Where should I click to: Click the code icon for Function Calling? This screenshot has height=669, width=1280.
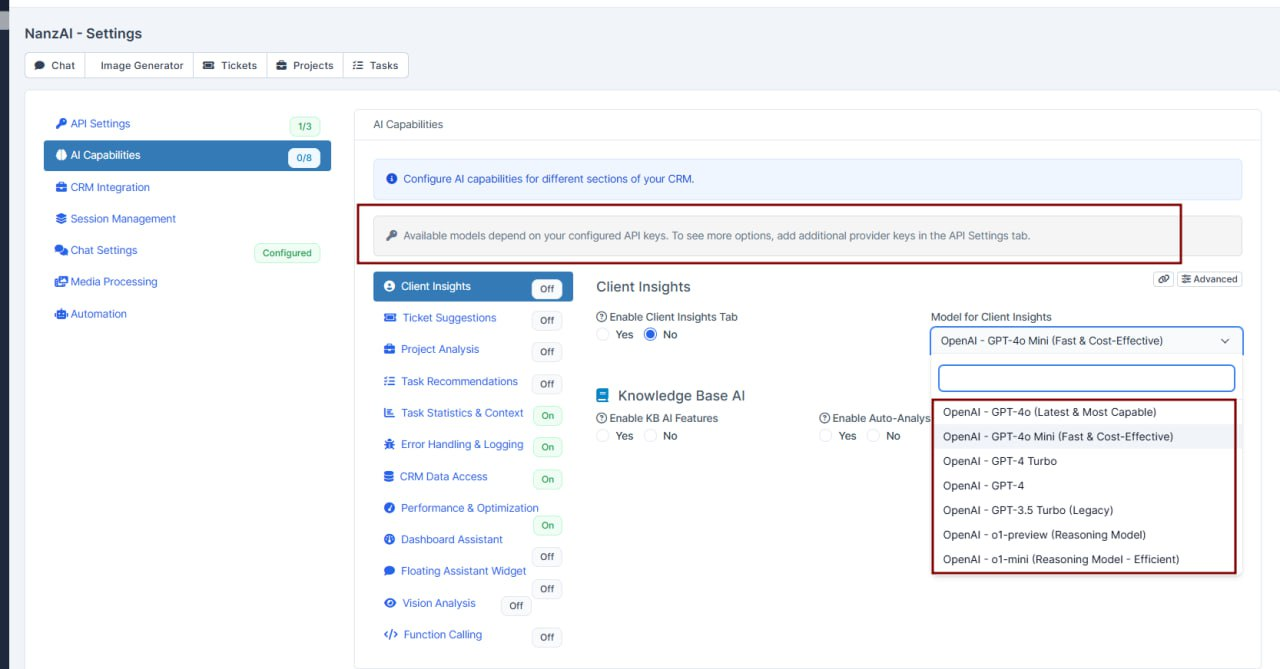point(391,635)
